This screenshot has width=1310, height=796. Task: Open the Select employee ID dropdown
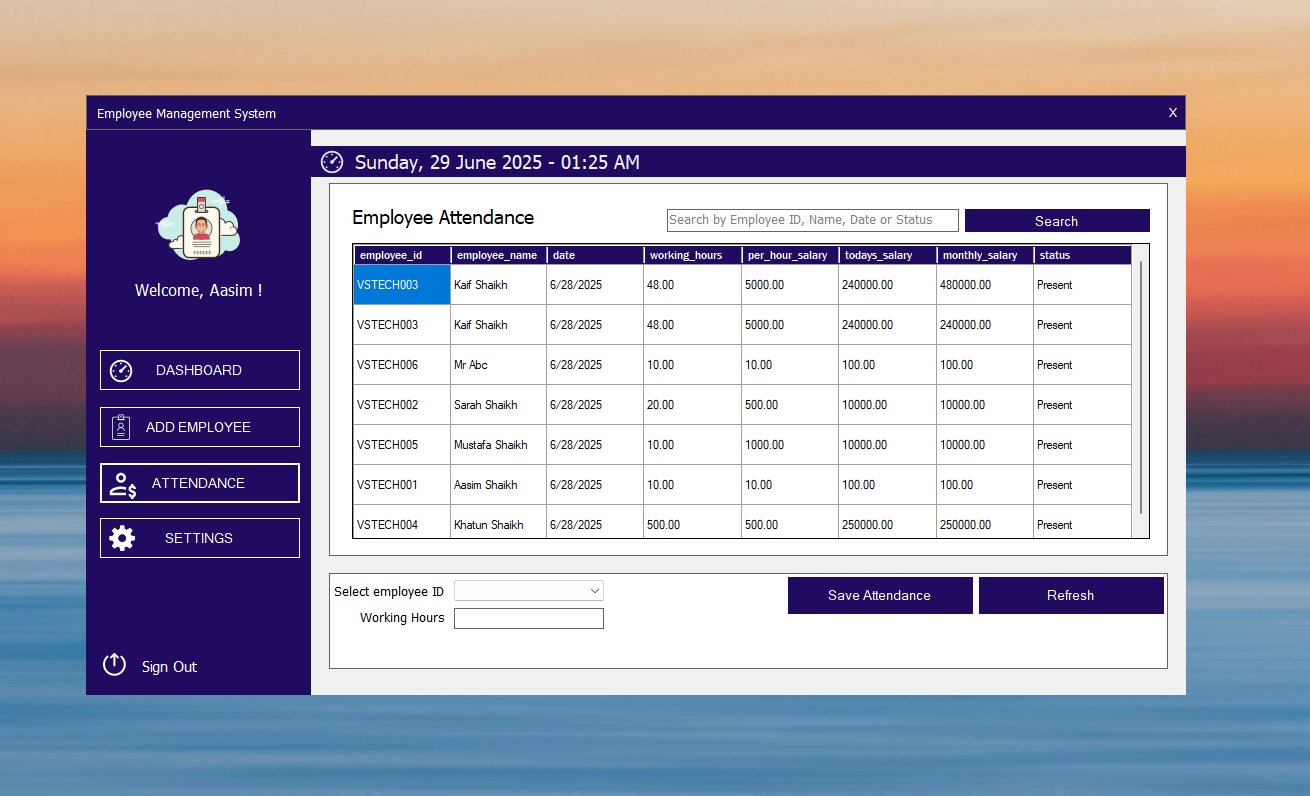tap(529, 591)
